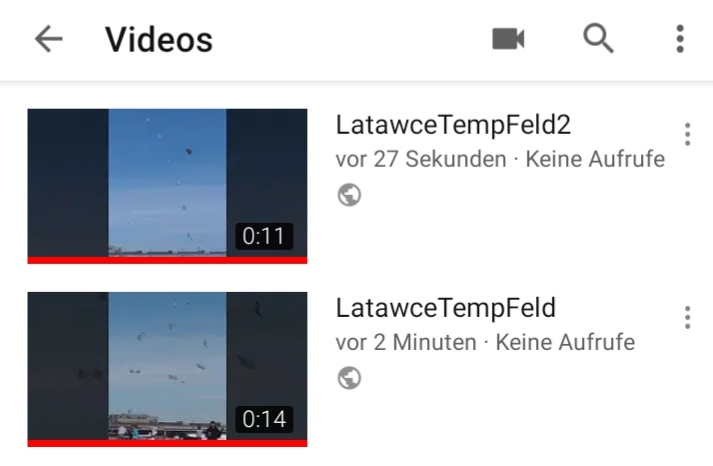Tap the 'vor 2 Minuten' info line
The image size is (713, 466).
coord(485,342)
